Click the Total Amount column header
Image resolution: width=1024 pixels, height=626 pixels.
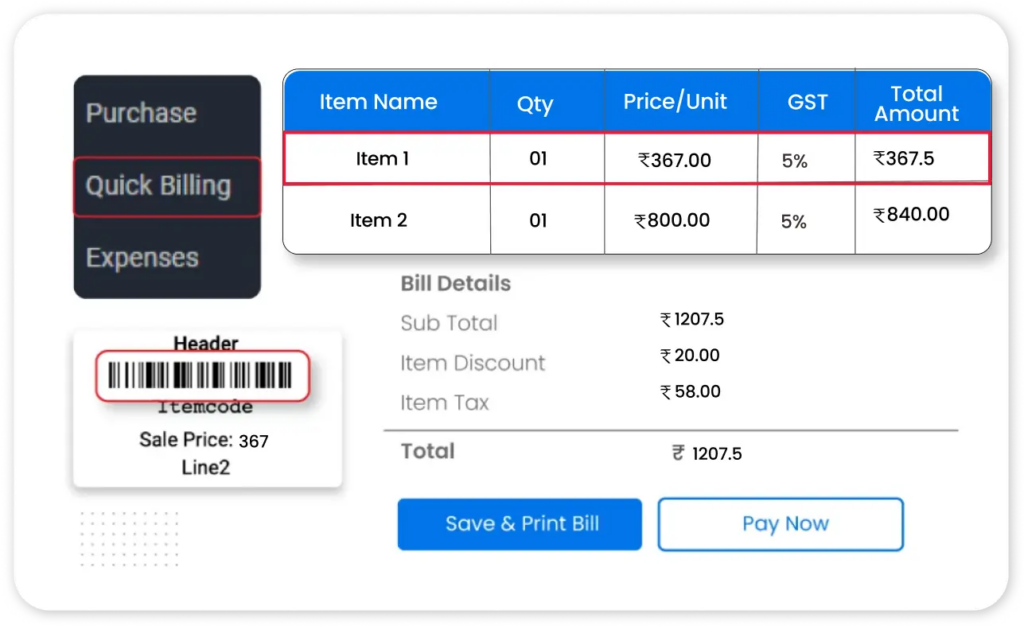916,103
